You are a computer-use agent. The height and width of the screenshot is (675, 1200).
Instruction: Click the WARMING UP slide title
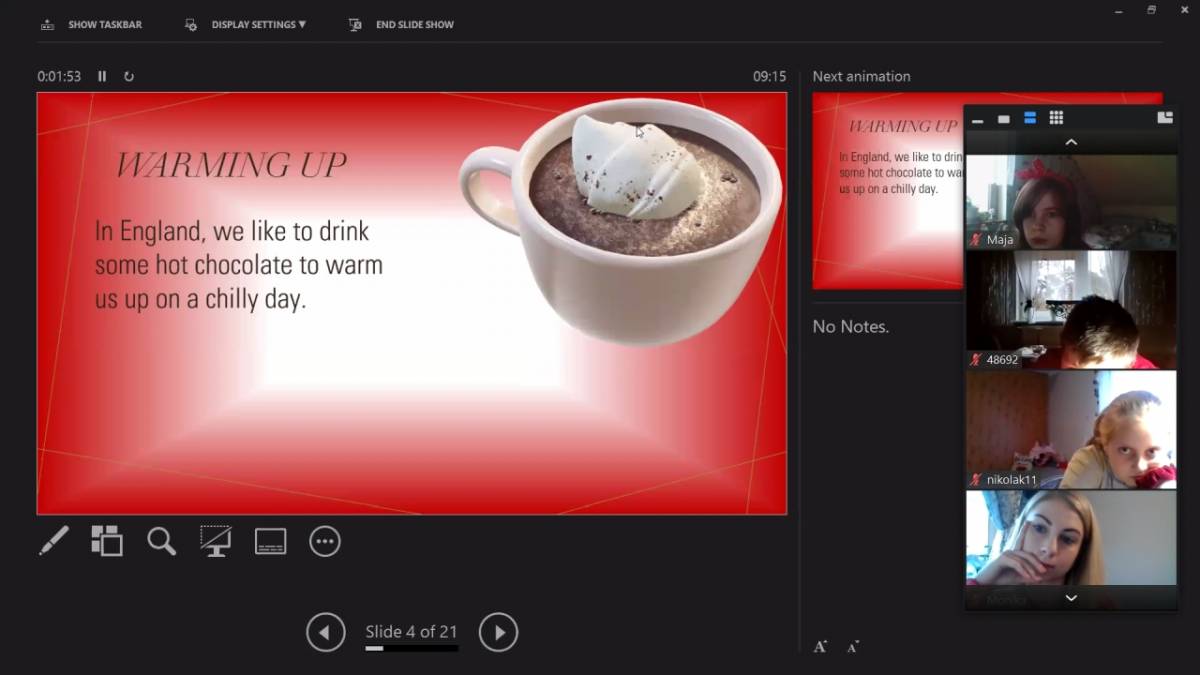coord(231,165)
